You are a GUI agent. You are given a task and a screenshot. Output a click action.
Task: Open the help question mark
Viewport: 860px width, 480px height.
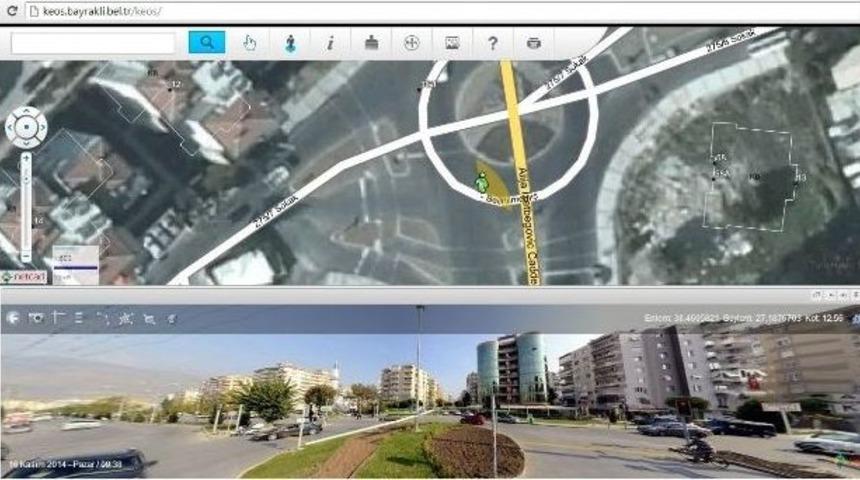pyautogui.click(x=492, y=43)
